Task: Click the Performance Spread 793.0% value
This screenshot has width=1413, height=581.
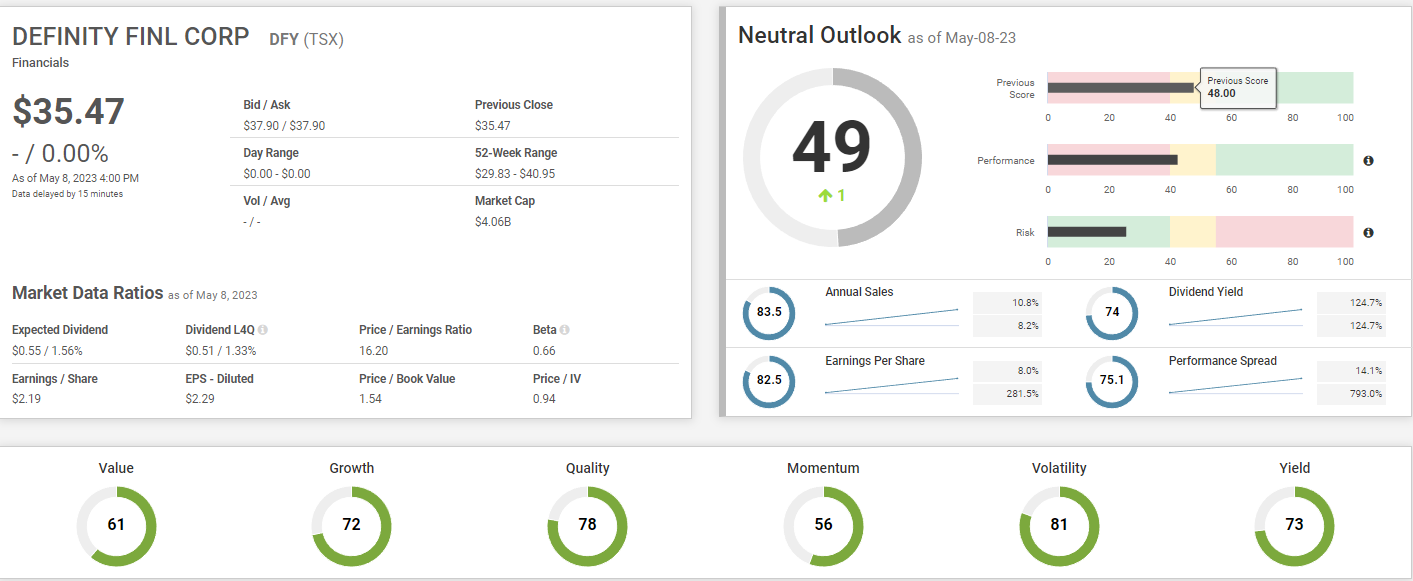Action: [x=1366, y=394]
